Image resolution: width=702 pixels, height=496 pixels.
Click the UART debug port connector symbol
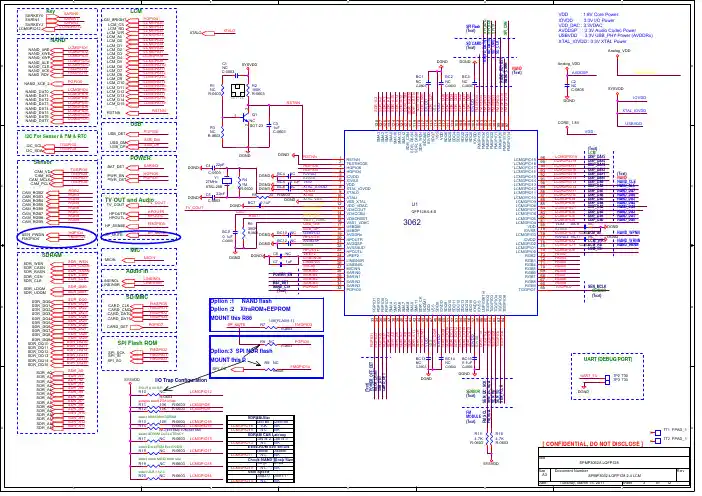[607, 380]
